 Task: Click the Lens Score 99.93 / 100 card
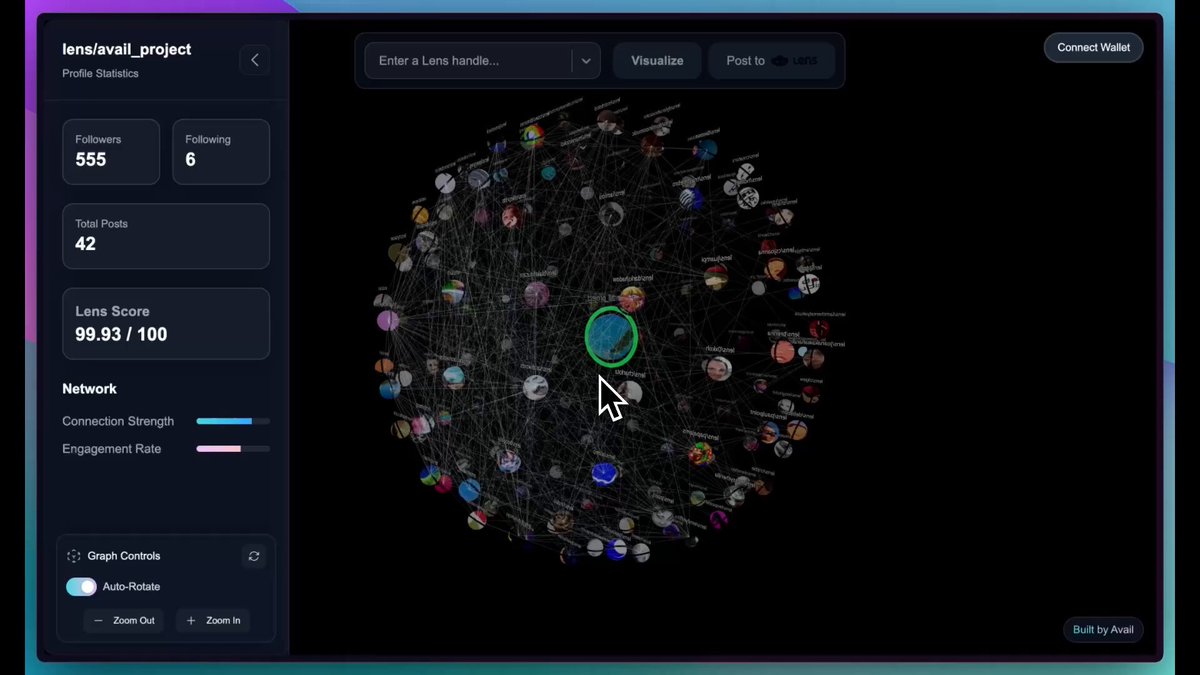pos(166,324)
